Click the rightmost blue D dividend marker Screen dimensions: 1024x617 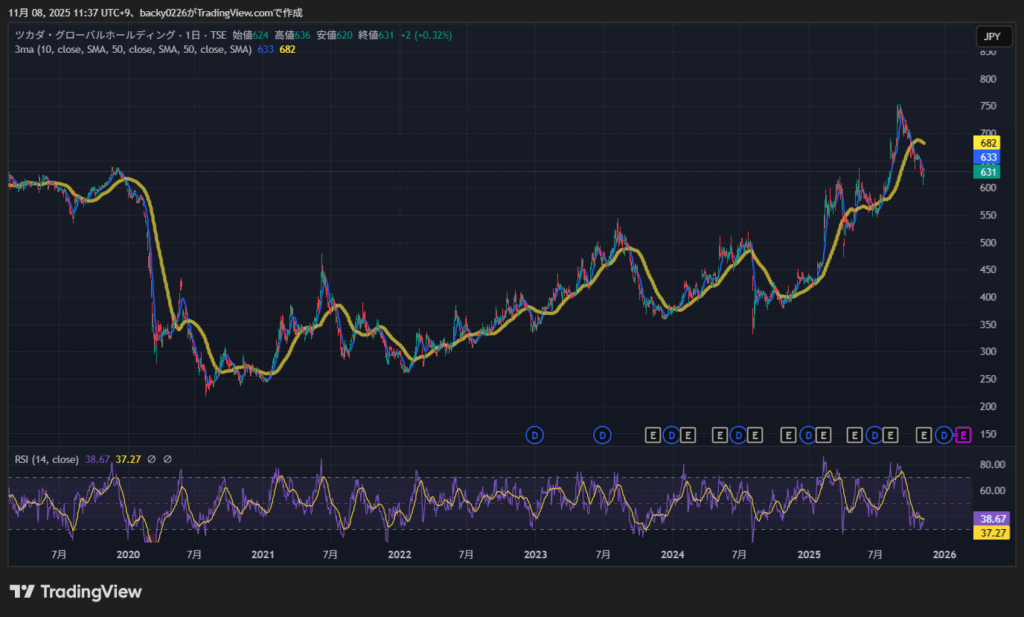943,435
